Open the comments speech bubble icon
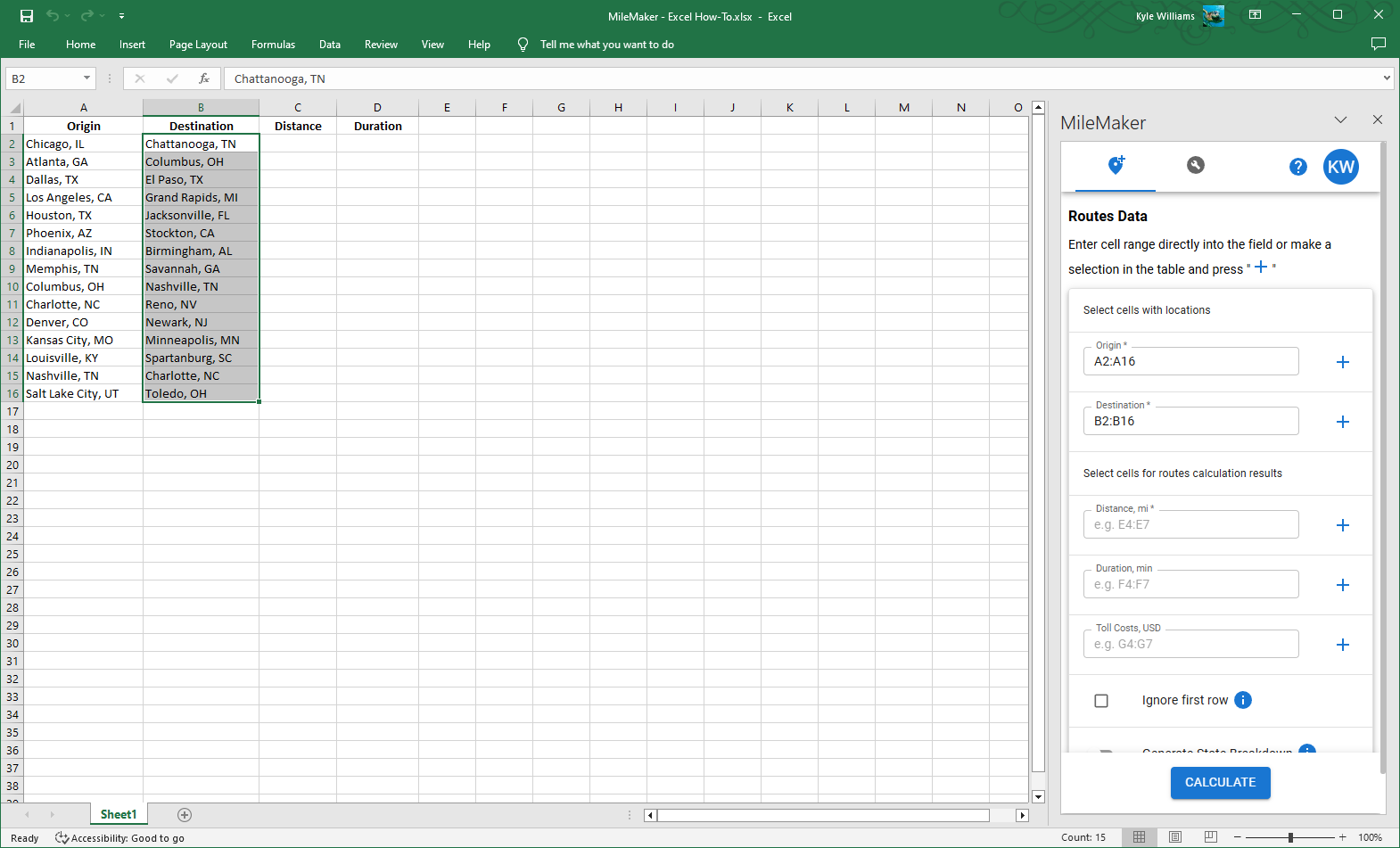 1378,44
